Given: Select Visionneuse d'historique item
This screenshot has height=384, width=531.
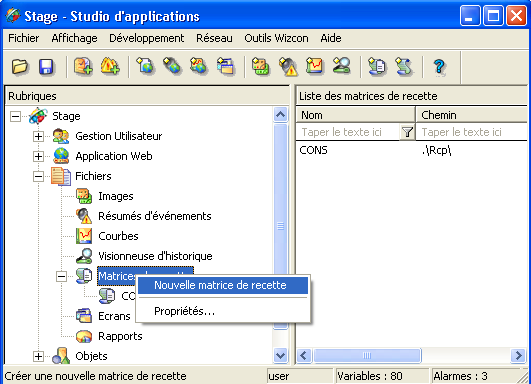Looking at the screenshot, I should coord(155,256).
